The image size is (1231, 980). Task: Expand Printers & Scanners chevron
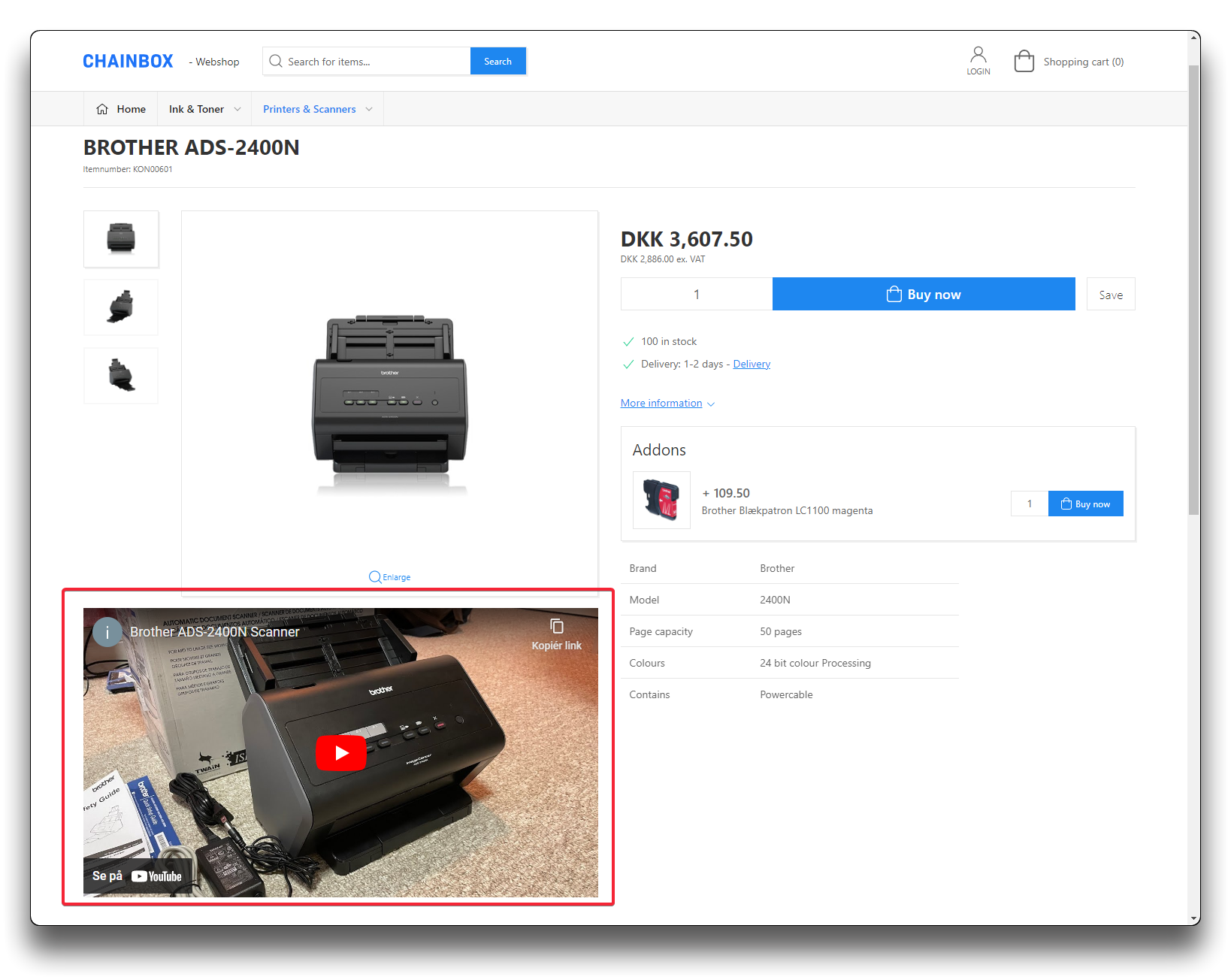tap(369, 109)
